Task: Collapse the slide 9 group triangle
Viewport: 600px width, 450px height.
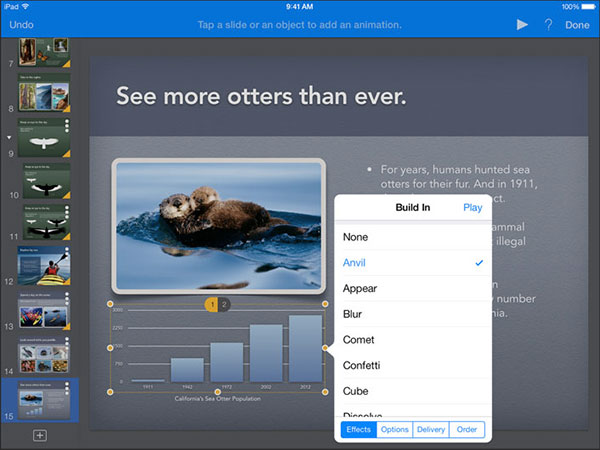Action: coord(9,137)
